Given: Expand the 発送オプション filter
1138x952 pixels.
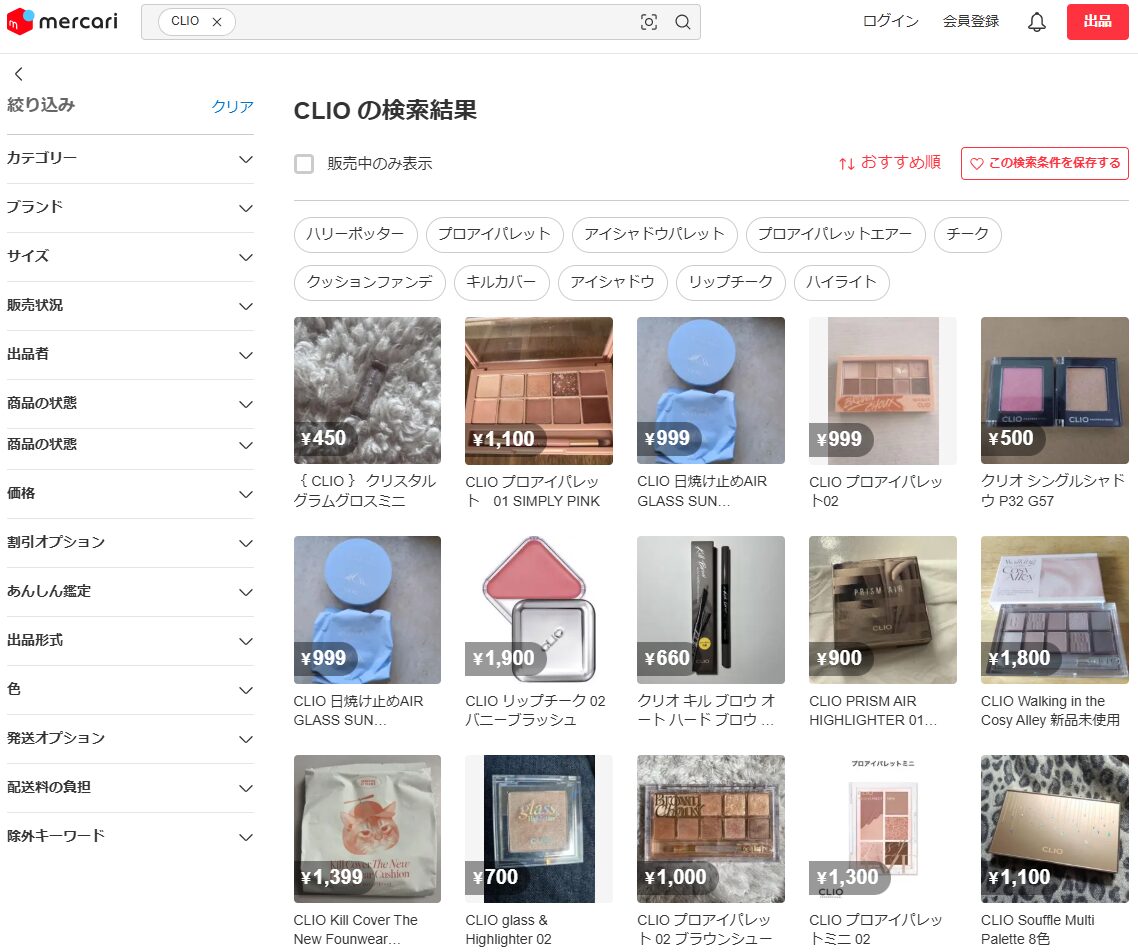Looking at the screenshot, I should pyautogui.click(x=130, y=739).
